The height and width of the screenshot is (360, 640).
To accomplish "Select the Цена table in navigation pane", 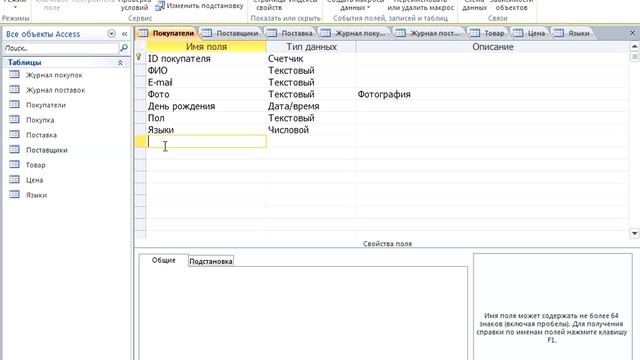I will pos(34,180).
